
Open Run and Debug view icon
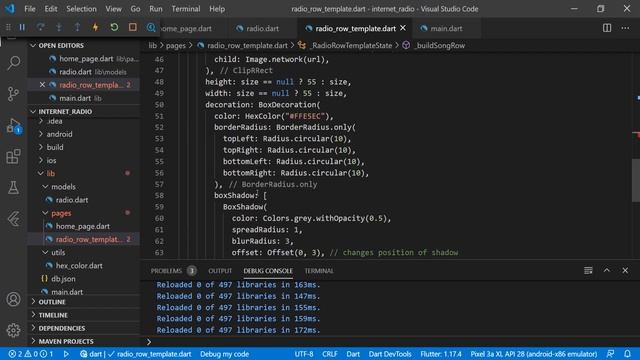tap(13, 126)
